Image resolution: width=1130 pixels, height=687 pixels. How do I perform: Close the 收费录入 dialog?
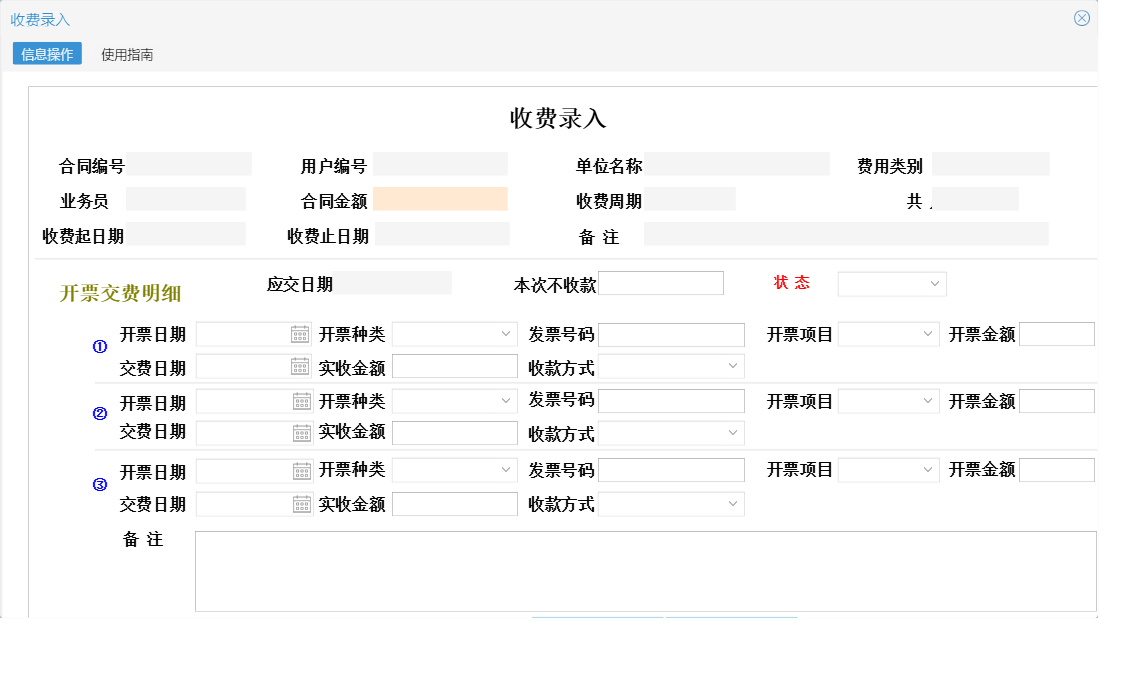[x=1080, y=17]
